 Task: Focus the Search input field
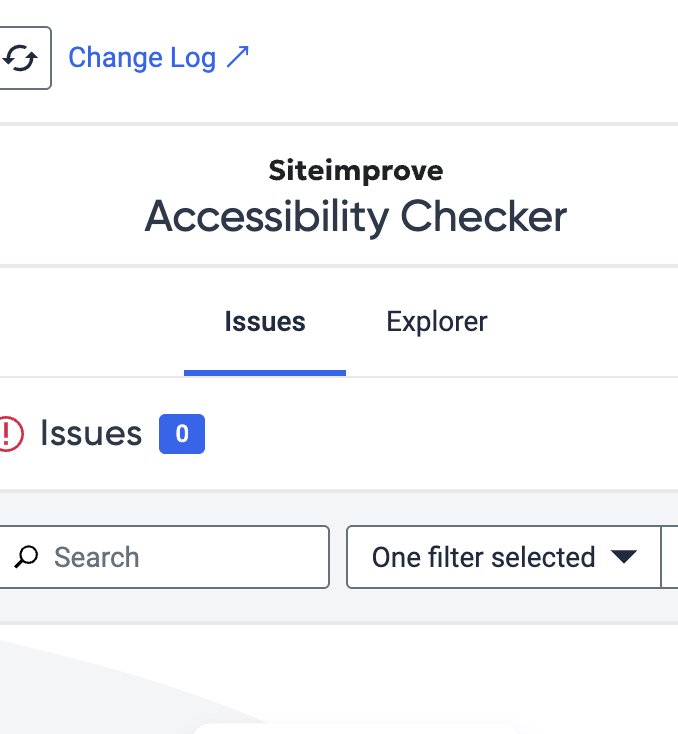point(164,557)
